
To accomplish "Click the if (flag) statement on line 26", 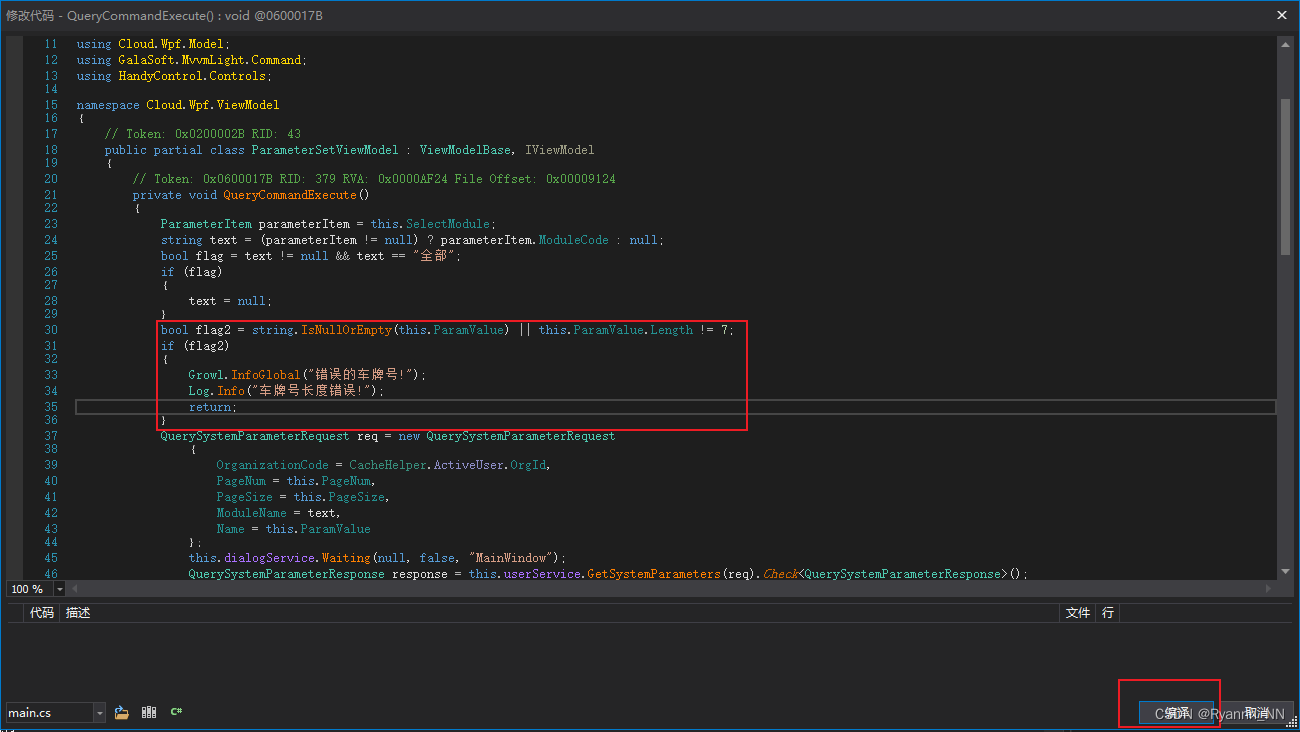I will coord(192,272).
